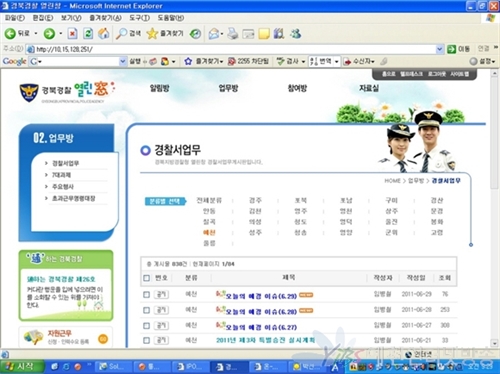Open the Google toolbar search box dropdown

point(123,61)
